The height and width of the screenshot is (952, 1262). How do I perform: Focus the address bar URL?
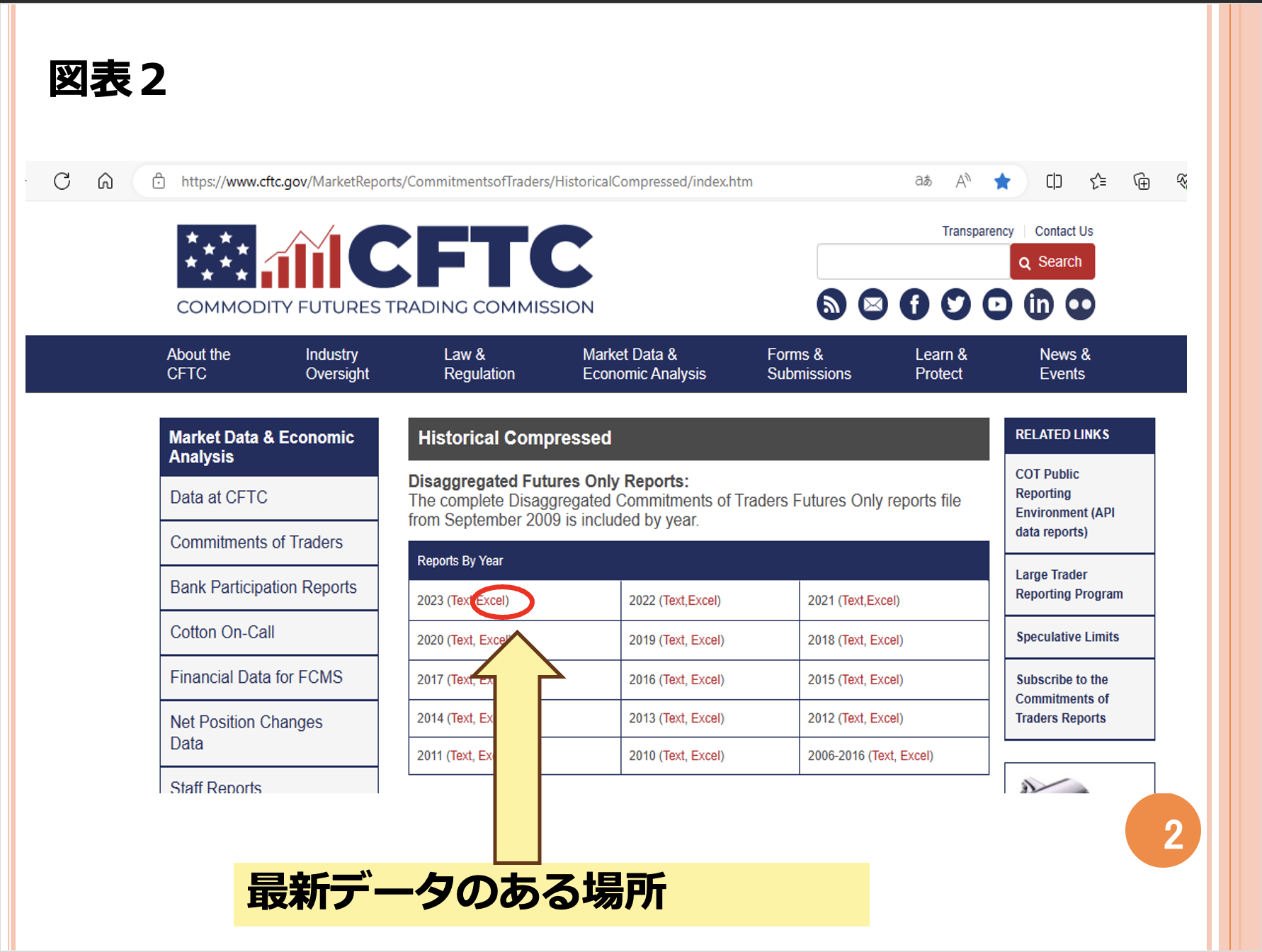467,181
